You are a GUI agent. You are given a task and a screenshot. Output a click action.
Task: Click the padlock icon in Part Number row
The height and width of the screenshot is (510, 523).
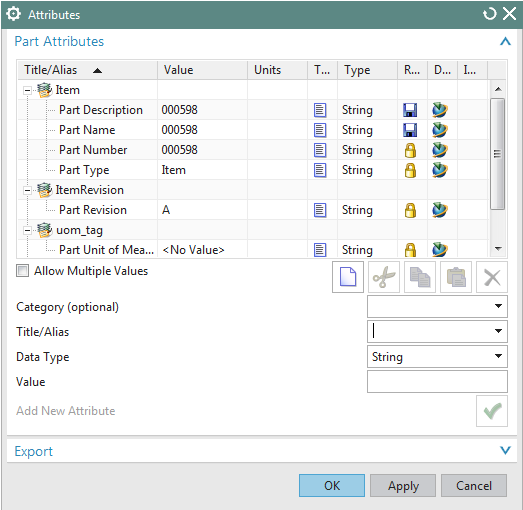(410, 150)
